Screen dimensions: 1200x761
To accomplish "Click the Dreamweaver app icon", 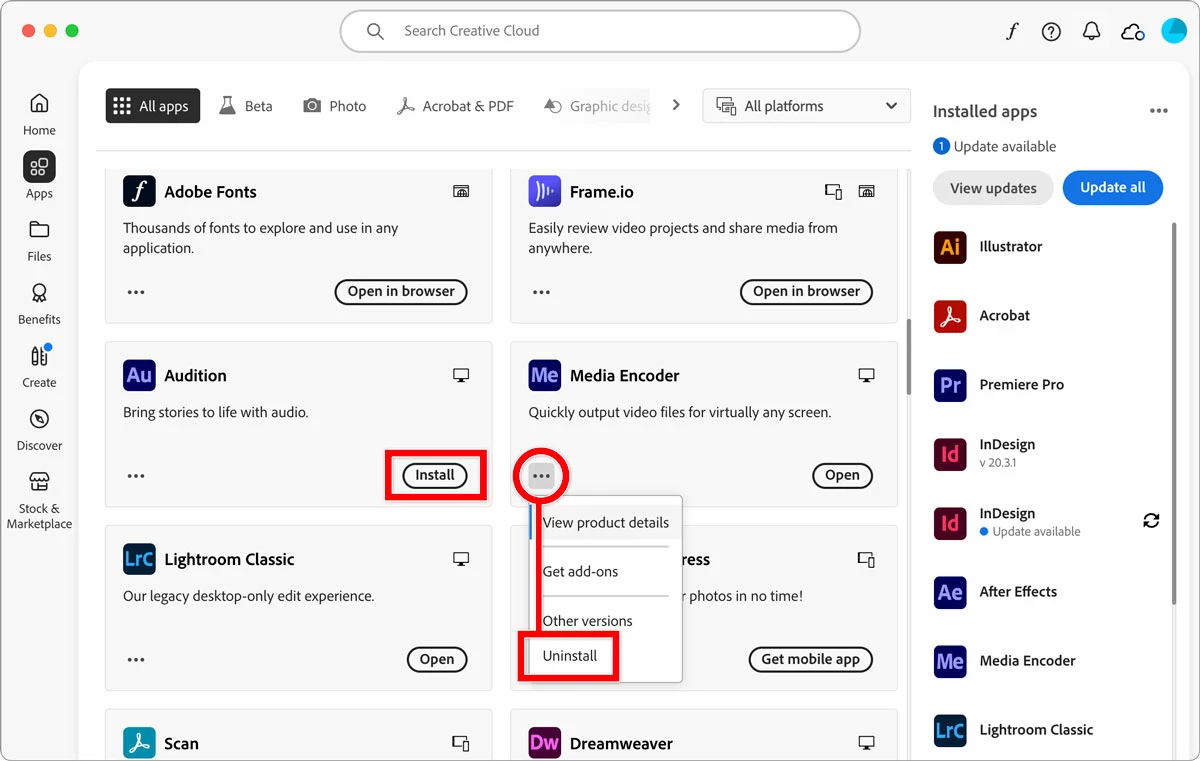I will click(544, 743).
